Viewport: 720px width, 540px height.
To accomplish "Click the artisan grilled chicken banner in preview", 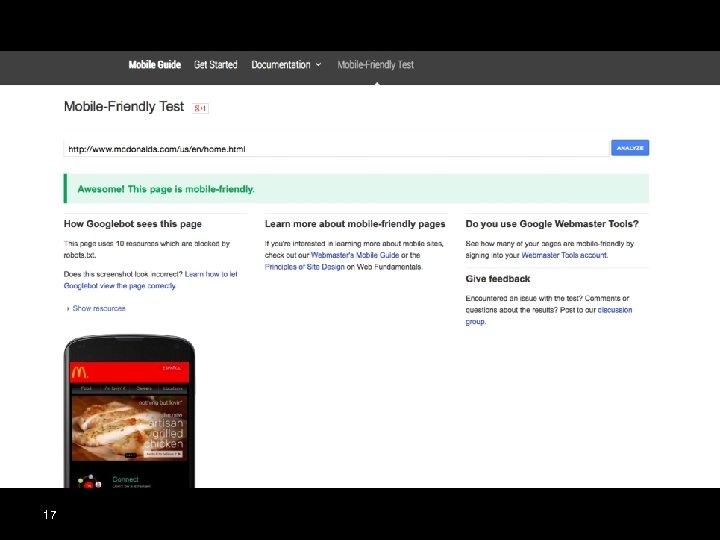I will click(129, 428).
